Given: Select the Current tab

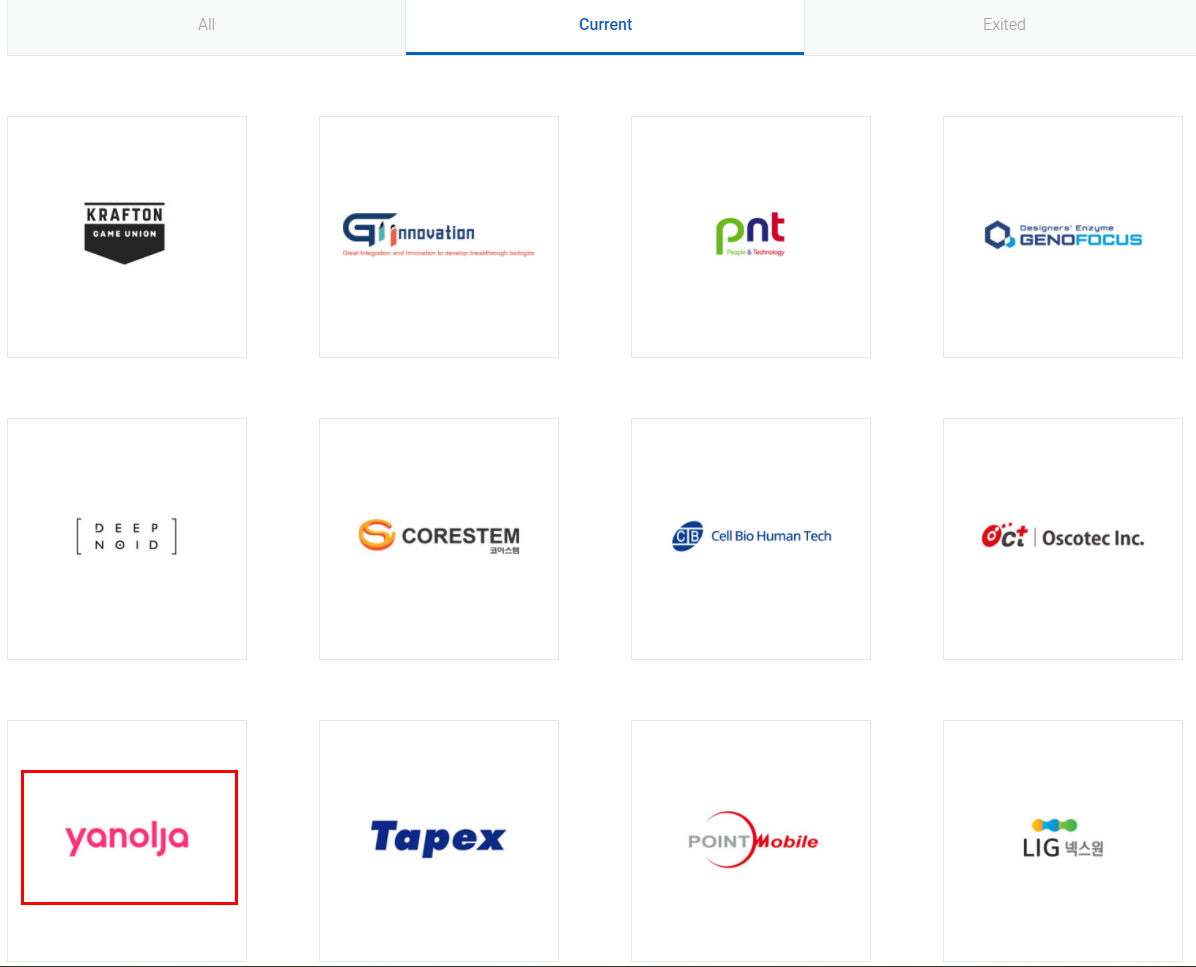Looking at the screenshot, I should (605, 25).
